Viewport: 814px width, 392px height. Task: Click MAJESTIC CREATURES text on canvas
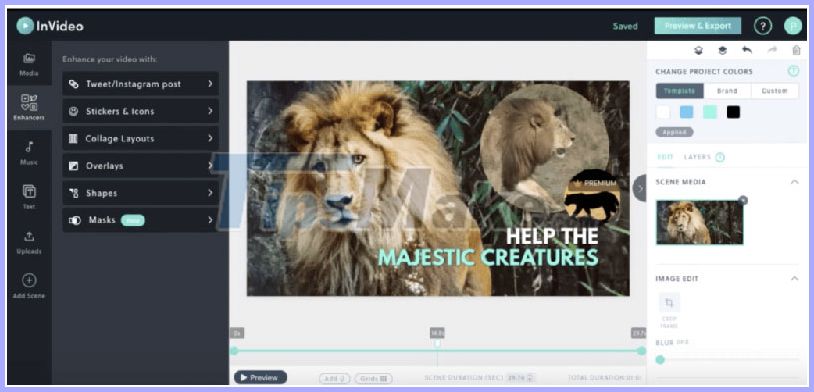click(488, 258)
